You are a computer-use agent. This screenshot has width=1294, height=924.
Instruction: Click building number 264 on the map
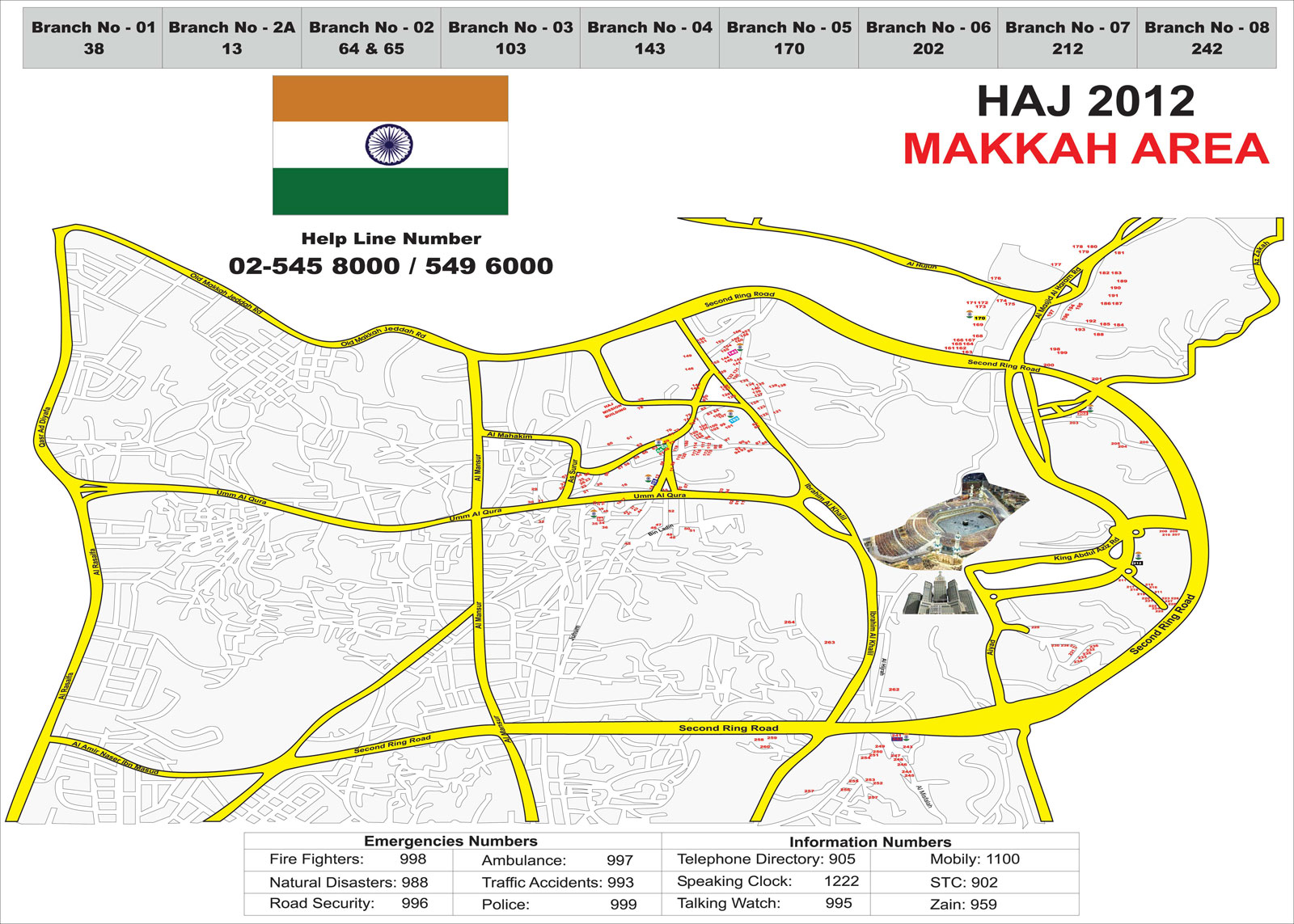coord(789,622)
